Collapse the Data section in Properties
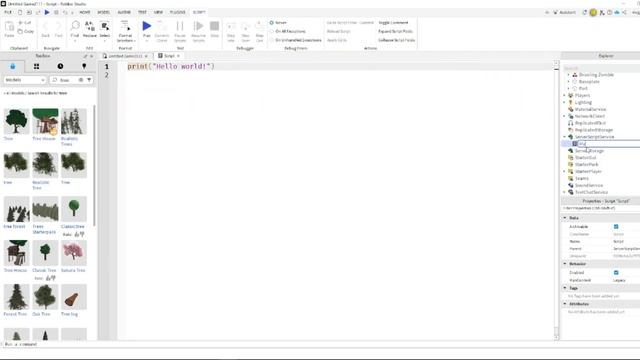The height and width of the screenshot is (360, 640). [x=565, y=218]
